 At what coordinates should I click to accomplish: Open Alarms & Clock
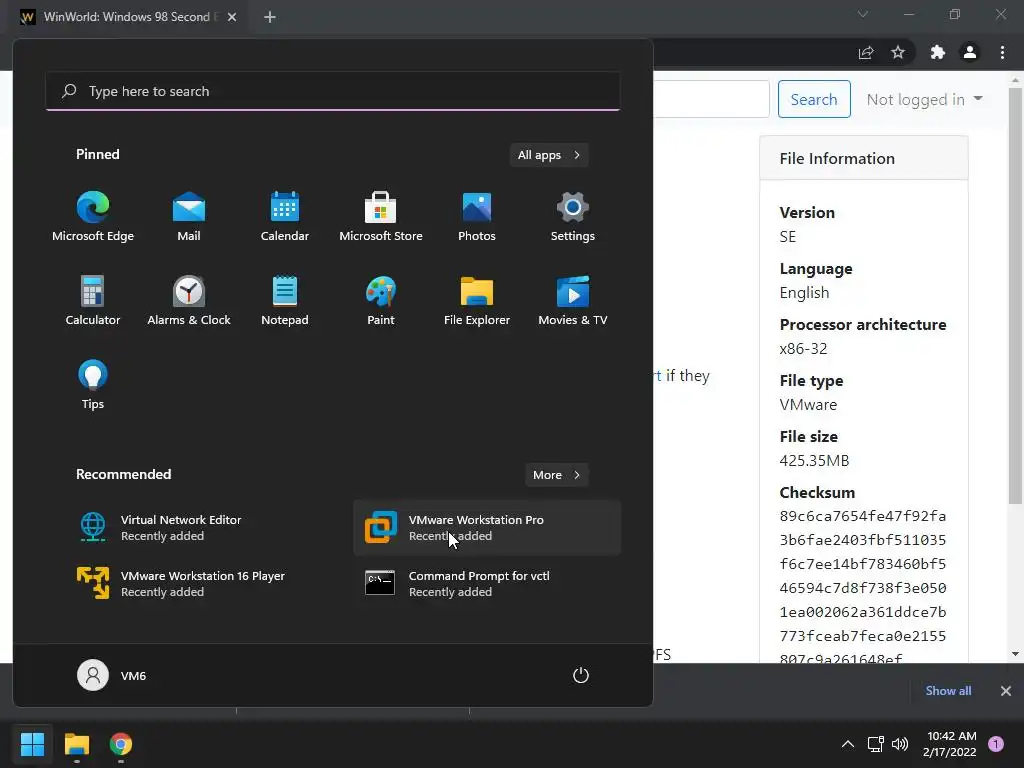coord(189,300)
